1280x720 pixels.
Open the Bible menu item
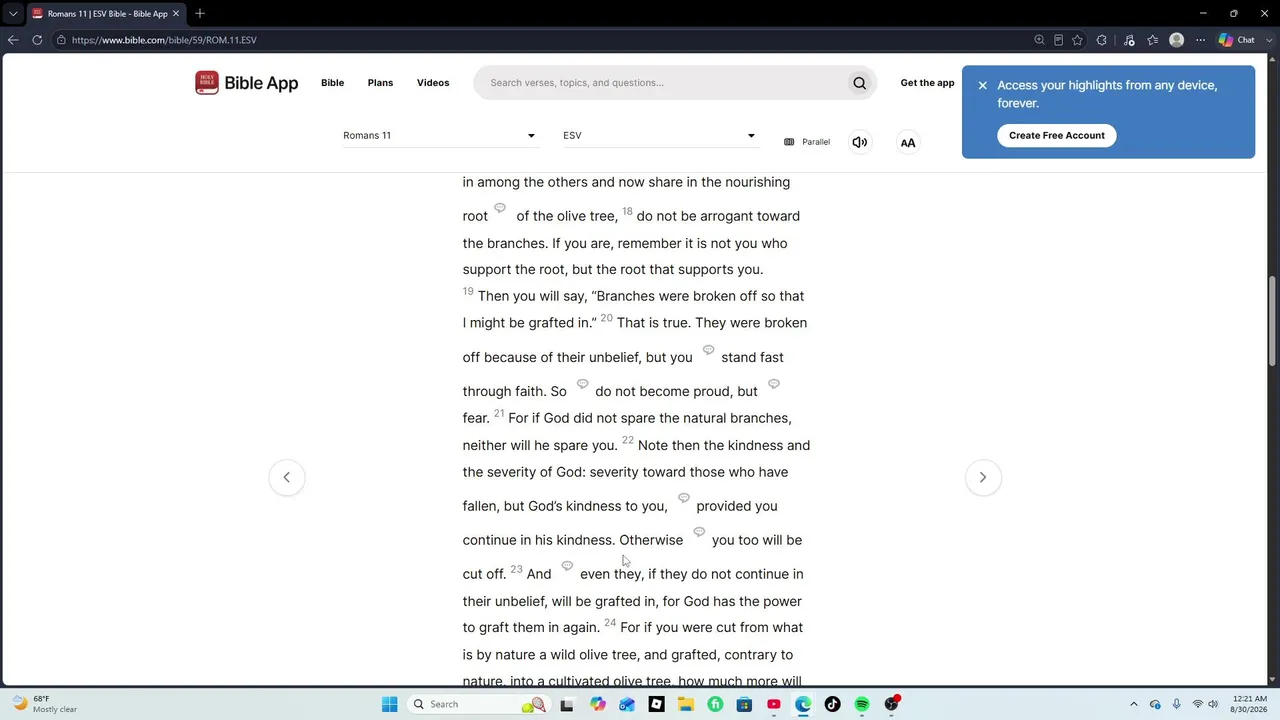332,83
